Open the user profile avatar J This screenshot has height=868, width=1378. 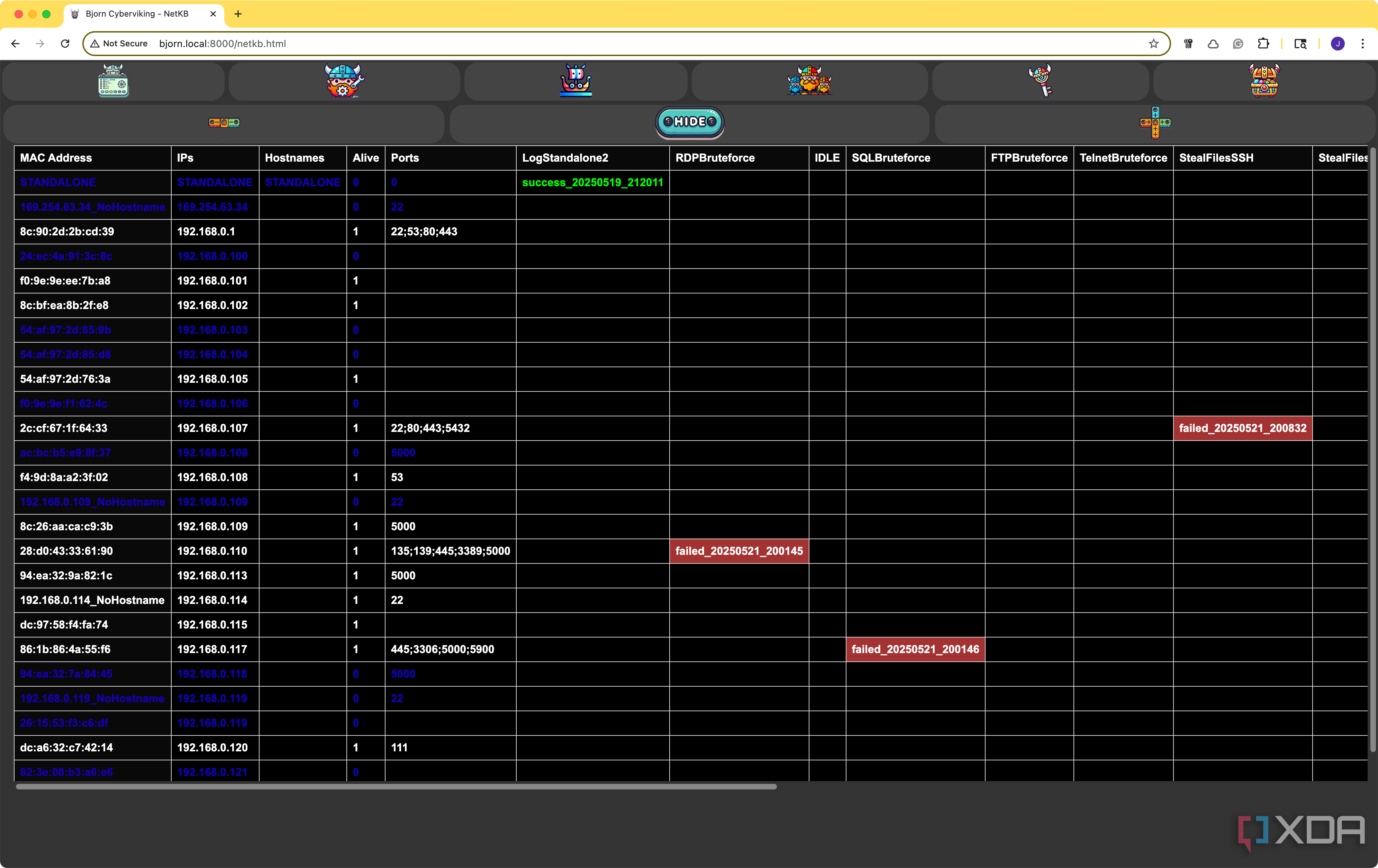click(x=1338, y=44)
